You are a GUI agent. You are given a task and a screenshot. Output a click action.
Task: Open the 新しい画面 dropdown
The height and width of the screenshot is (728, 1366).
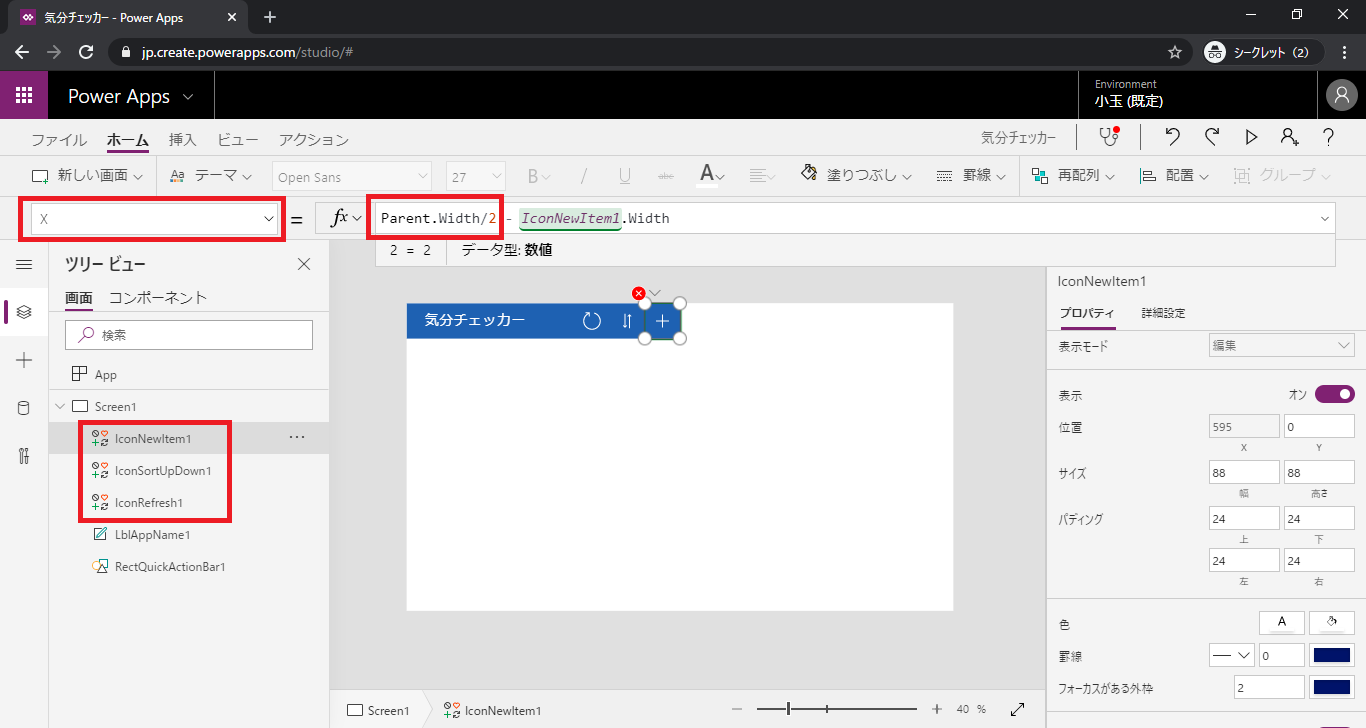point(87,175)
